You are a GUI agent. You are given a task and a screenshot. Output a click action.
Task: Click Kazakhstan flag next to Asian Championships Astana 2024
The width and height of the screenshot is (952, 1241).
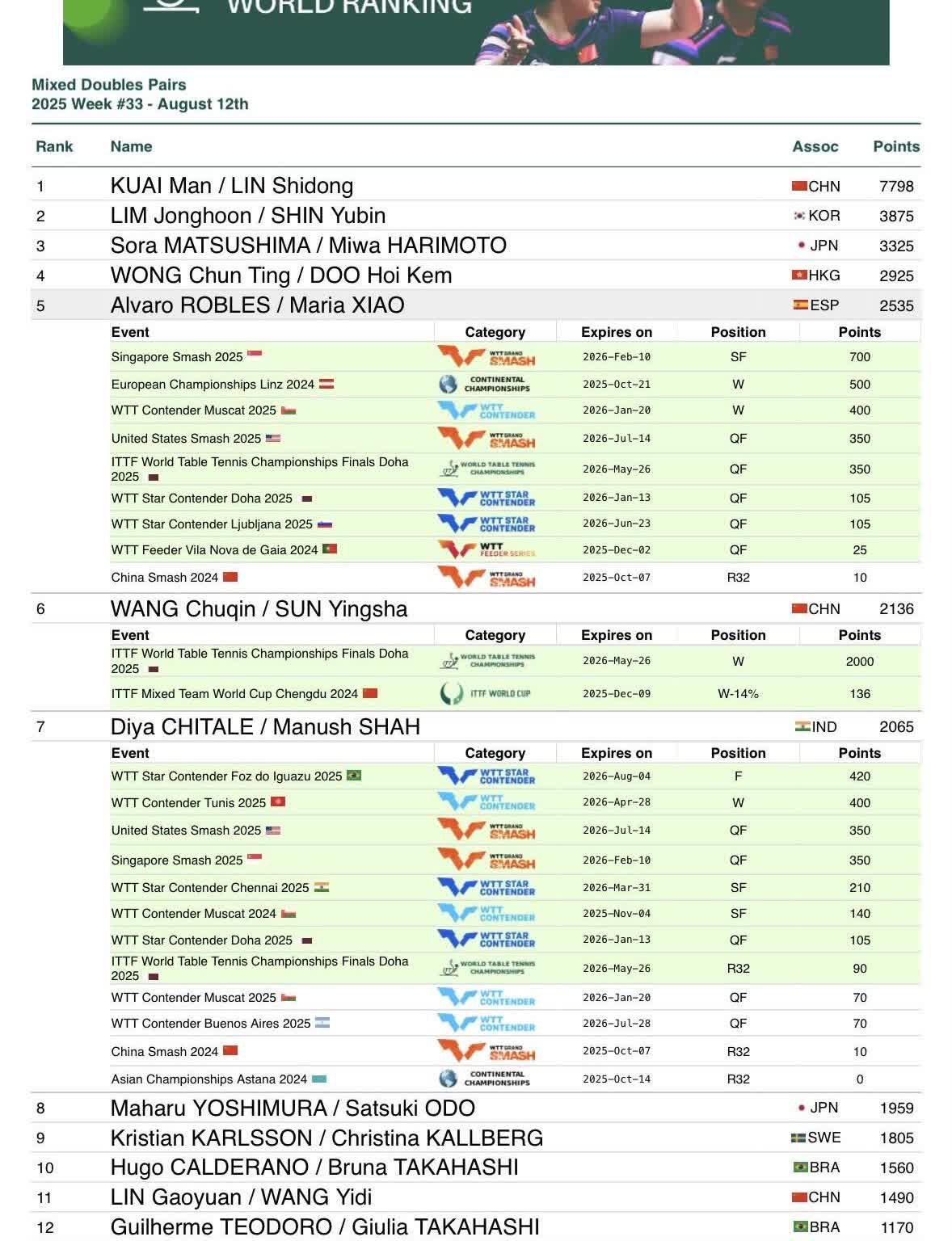click(319, 1079)
